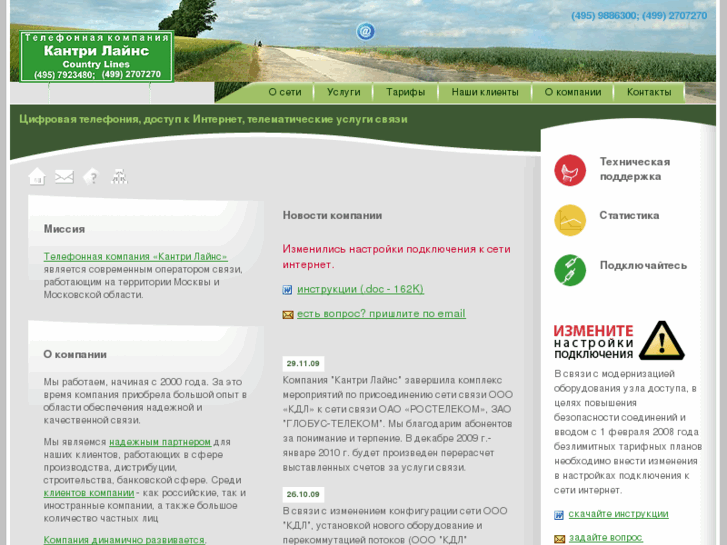
Task: Select the Контакты menu item
Action: [649, 92]
